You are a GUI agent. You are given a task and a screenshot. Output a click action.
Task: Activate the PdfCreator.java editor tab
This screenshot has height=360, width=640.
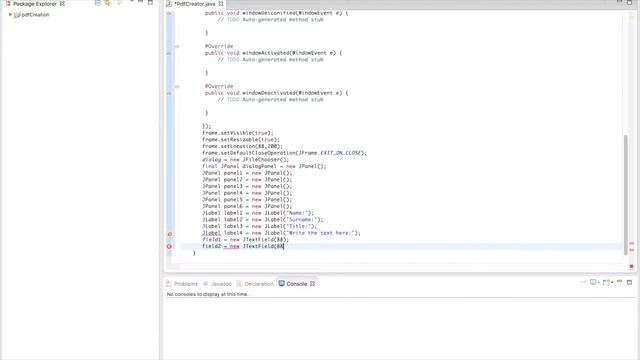[x=195, y=4]
